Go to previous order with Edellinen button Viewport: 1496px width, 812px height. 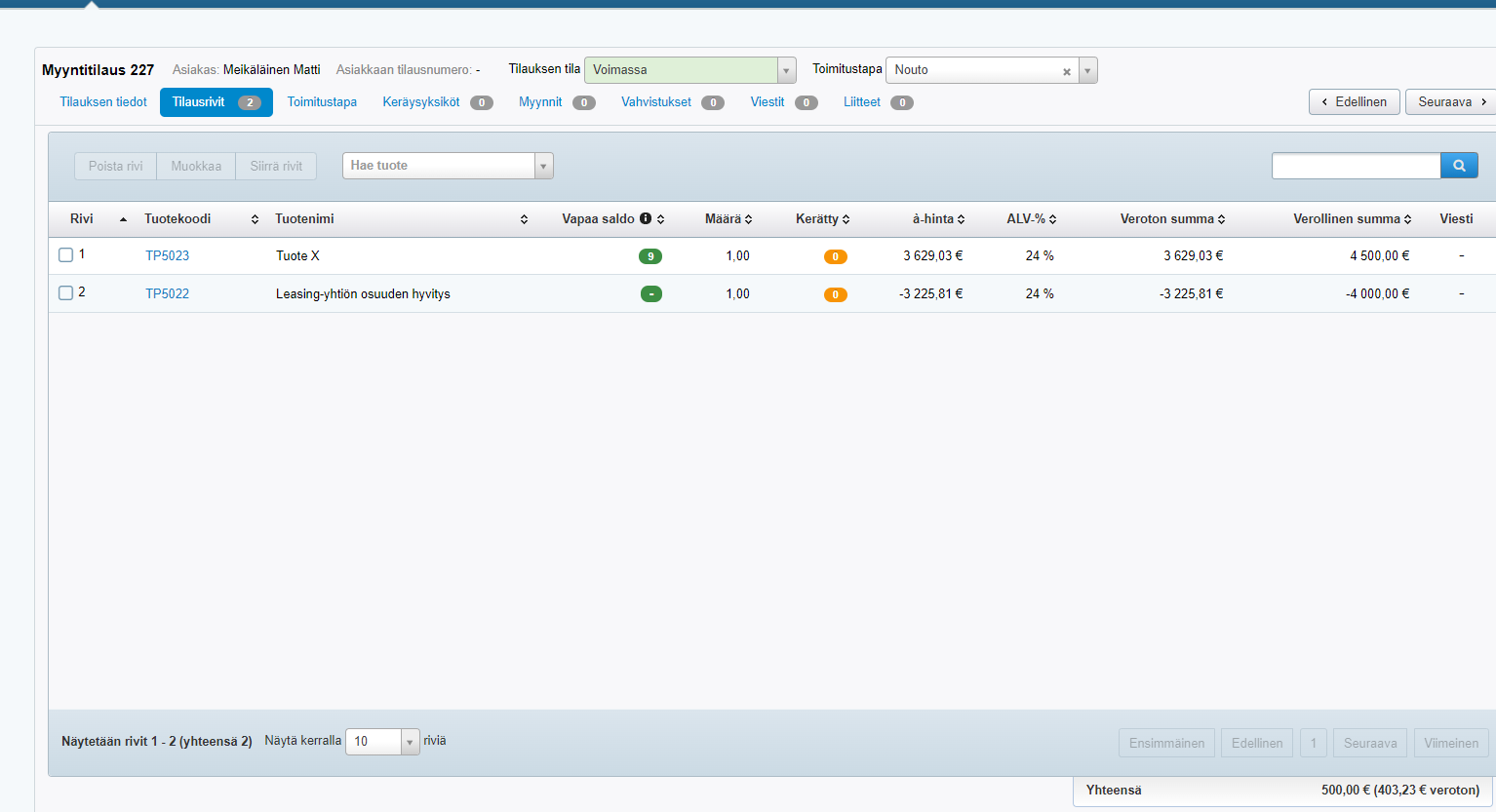click(x=1355, y=102)
